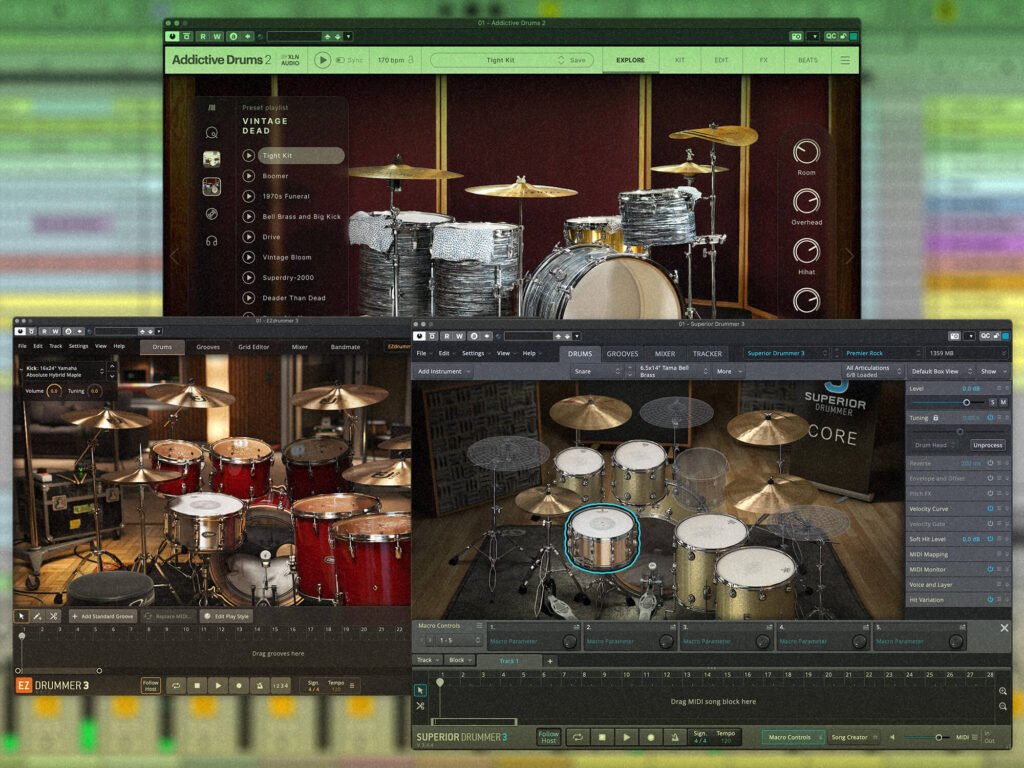Click Add Standard Groove in EZdrummer
The height and width of the screenshot is (768, 1024).
[x=103, y=616]
